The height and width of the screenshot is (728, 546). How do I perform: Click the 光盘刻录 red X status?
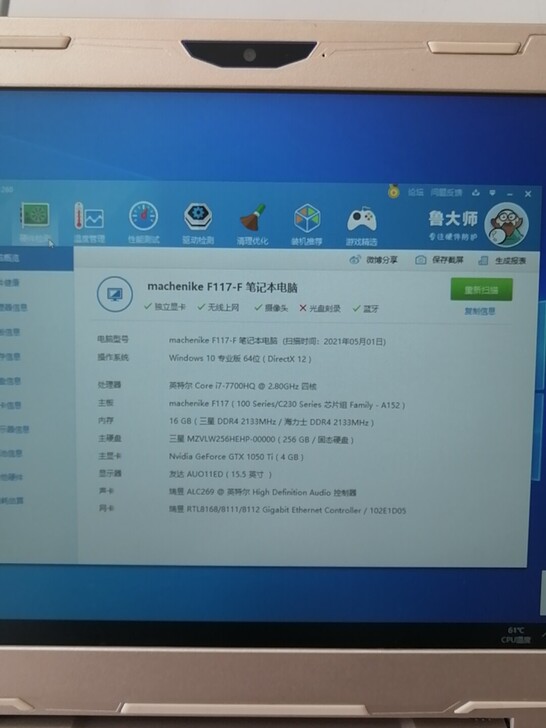click(320, 308)
